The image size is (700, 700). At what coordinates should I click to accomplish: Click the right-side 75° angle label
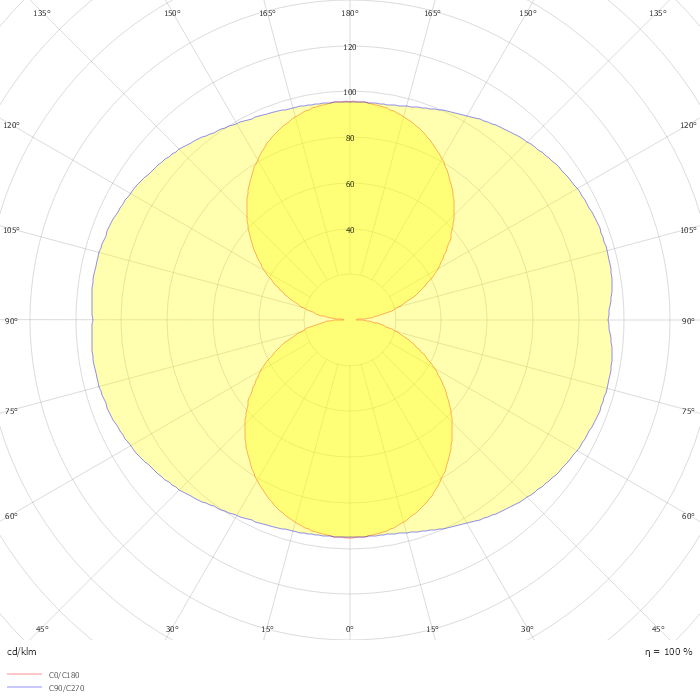(x=688, y=411)
